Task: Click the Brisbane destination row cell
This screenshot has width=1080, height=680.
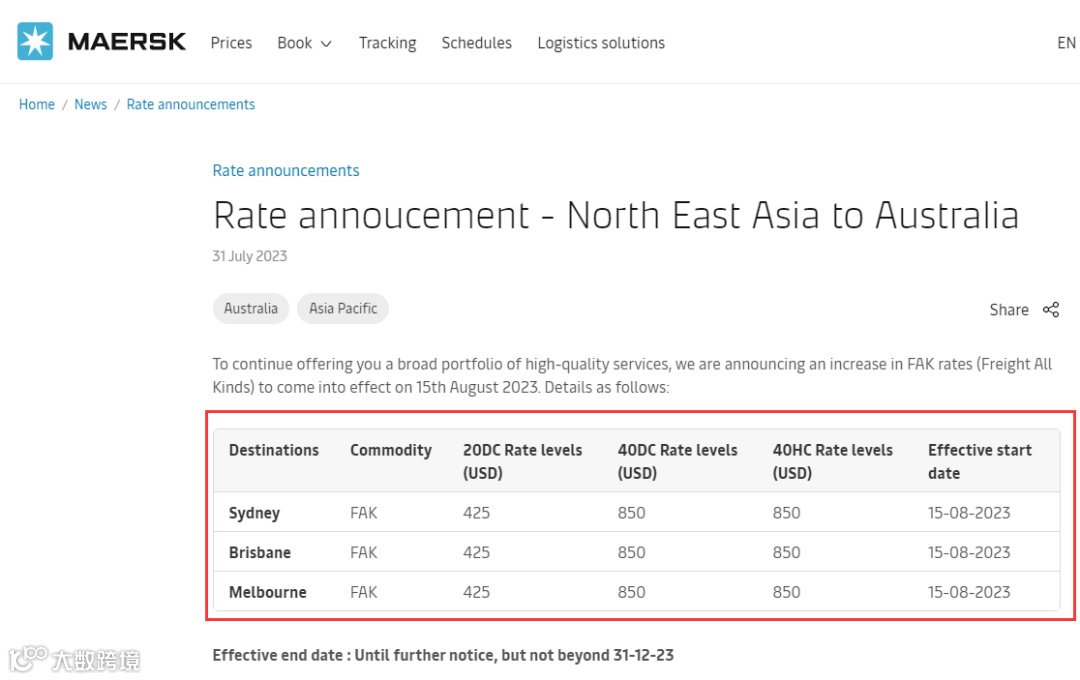Action: 260,552
